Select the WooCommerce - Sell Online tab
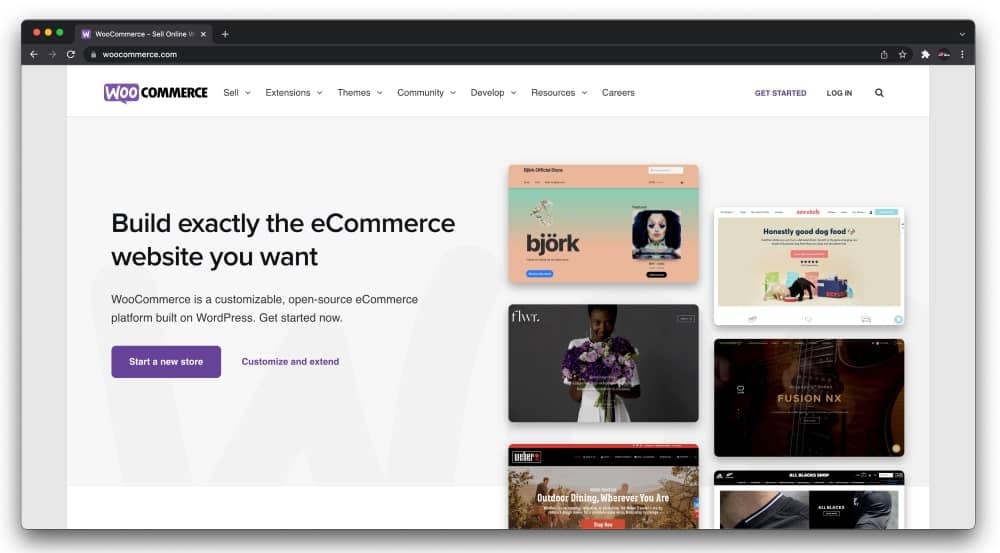This screenshot has height=553, width=1000. point(144,34)
